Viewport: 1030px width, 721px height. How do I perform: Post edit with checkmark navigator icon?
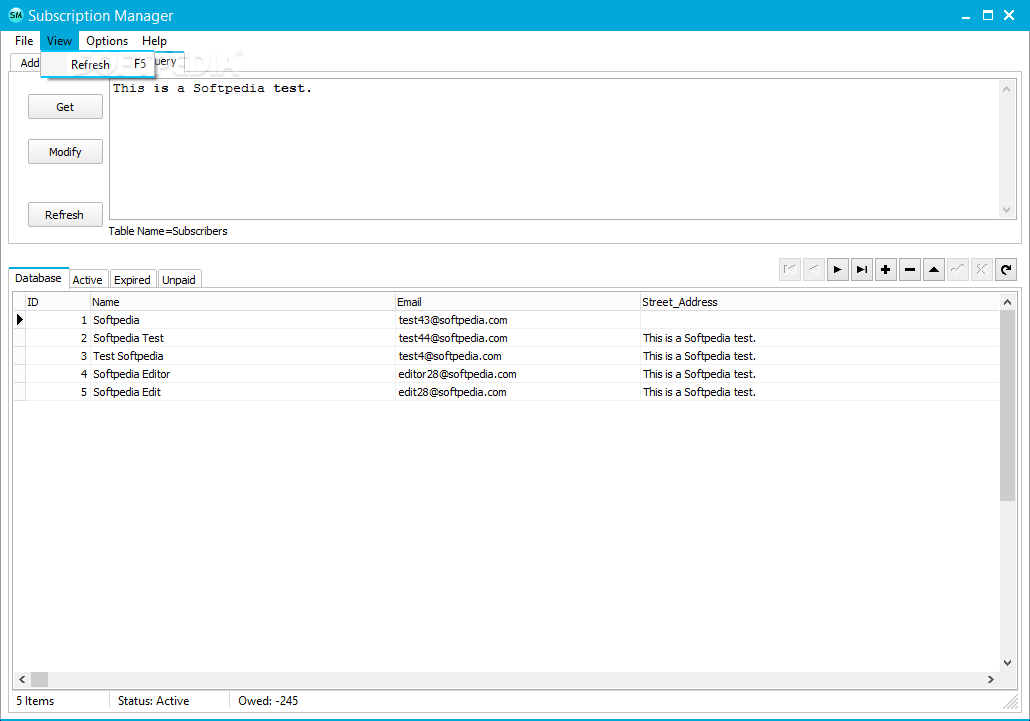958,269
